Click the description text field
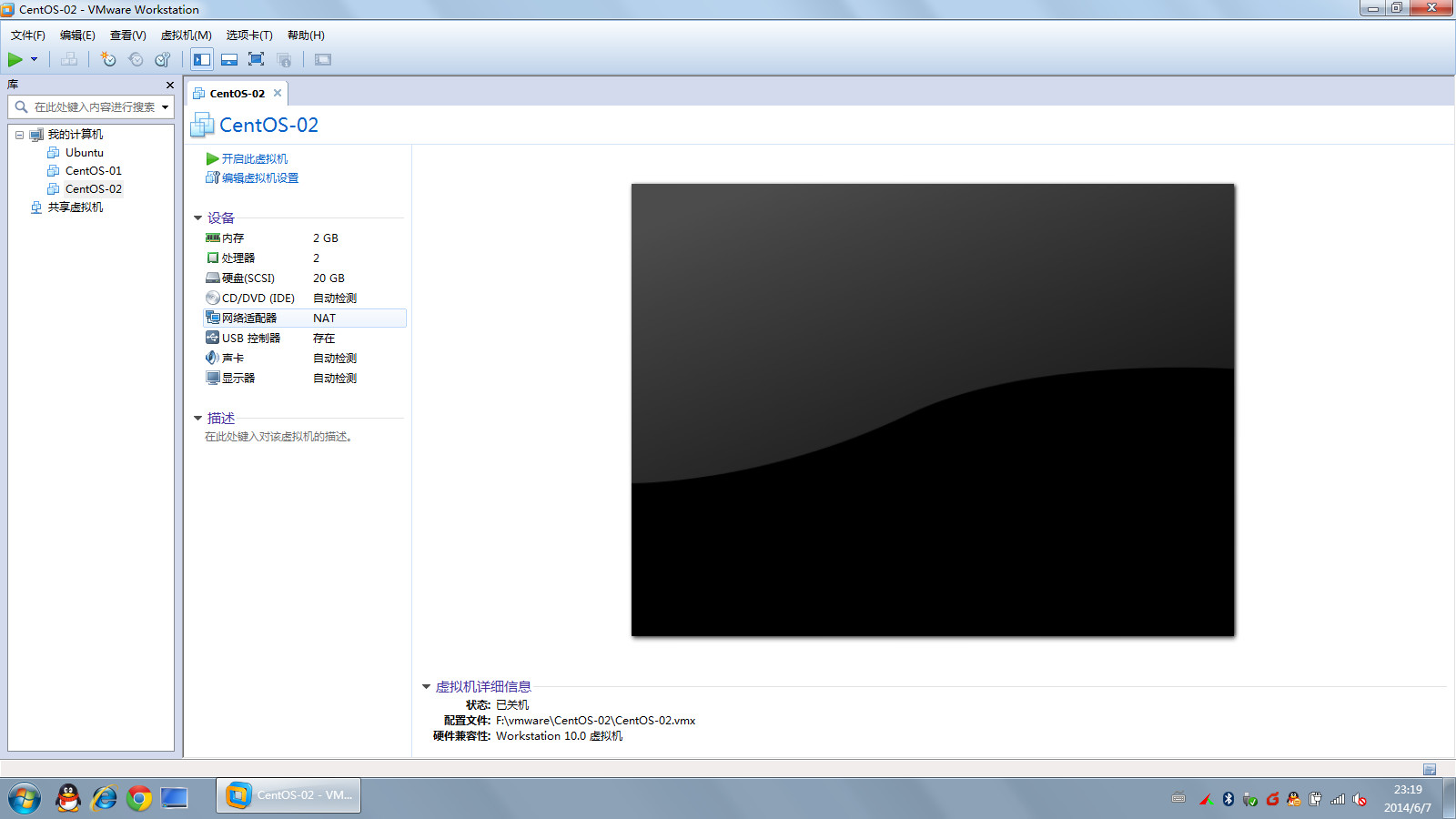 278,437
